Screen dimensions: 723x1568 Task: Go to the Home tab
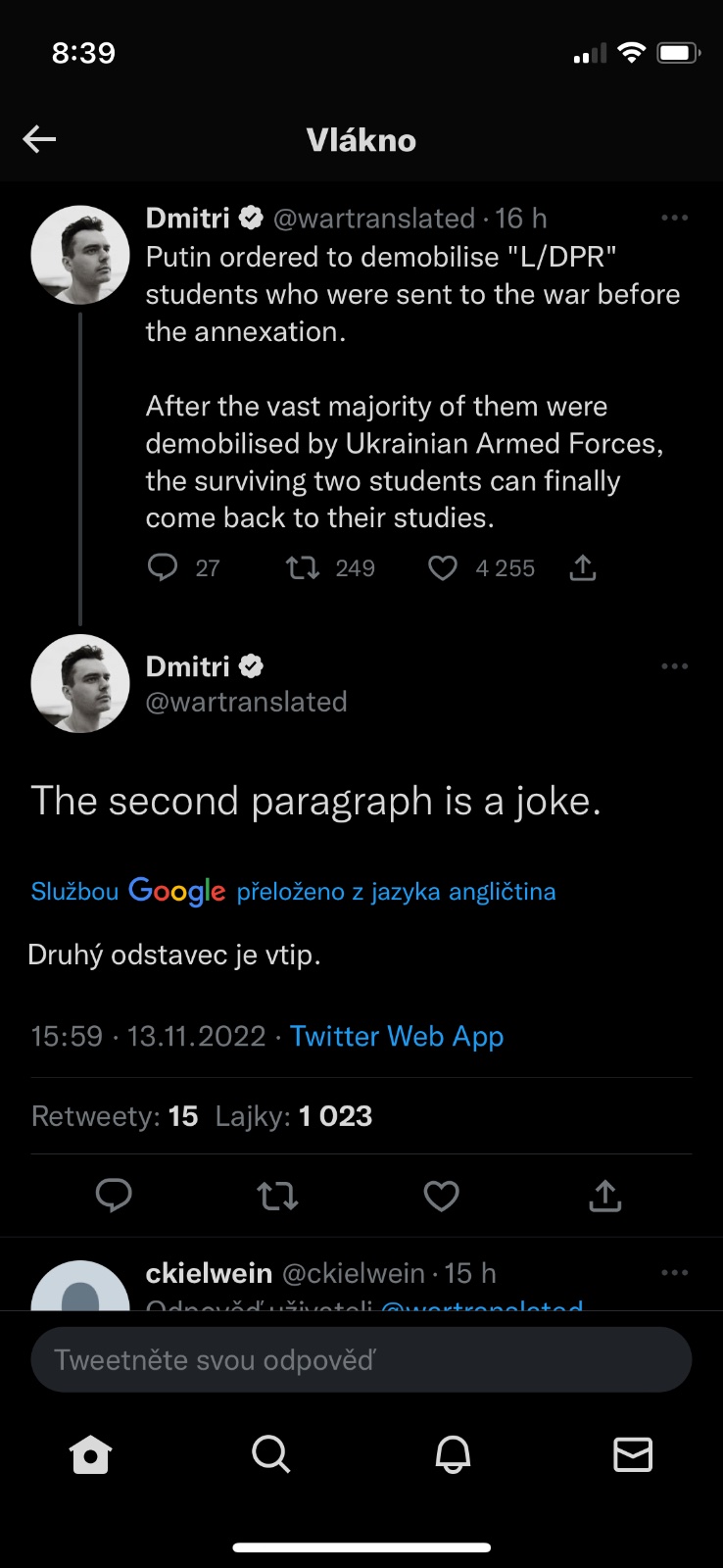point(91,1454)
